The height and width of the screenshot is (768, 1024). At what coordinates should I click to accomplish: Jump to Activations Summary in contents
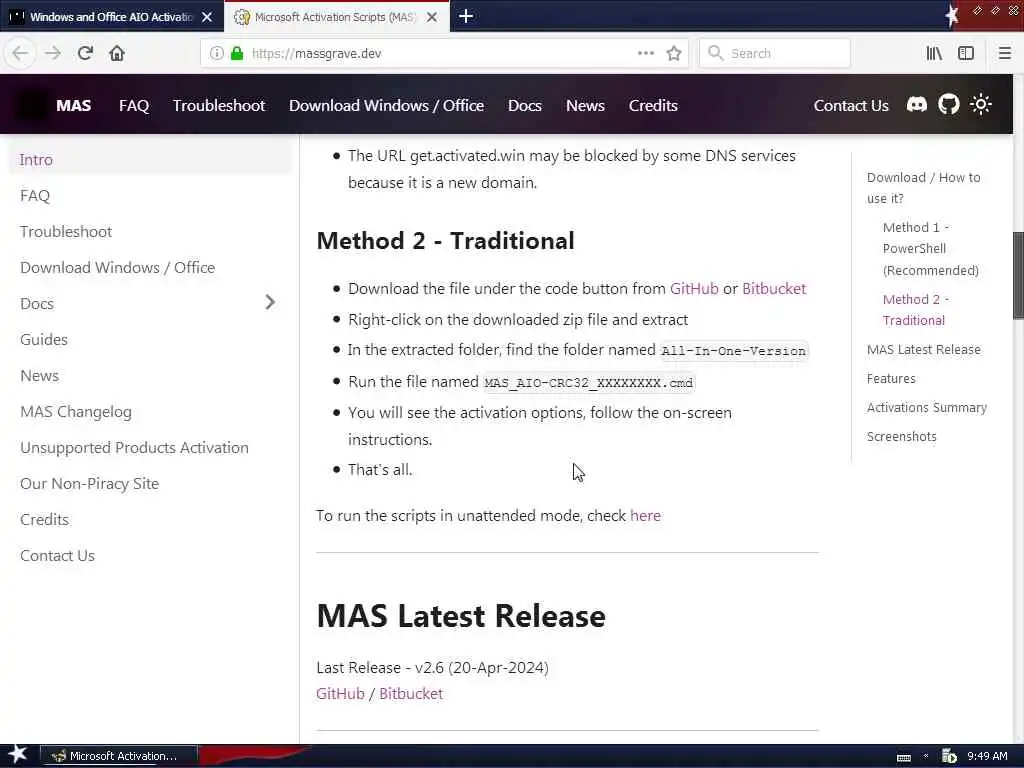927,407
